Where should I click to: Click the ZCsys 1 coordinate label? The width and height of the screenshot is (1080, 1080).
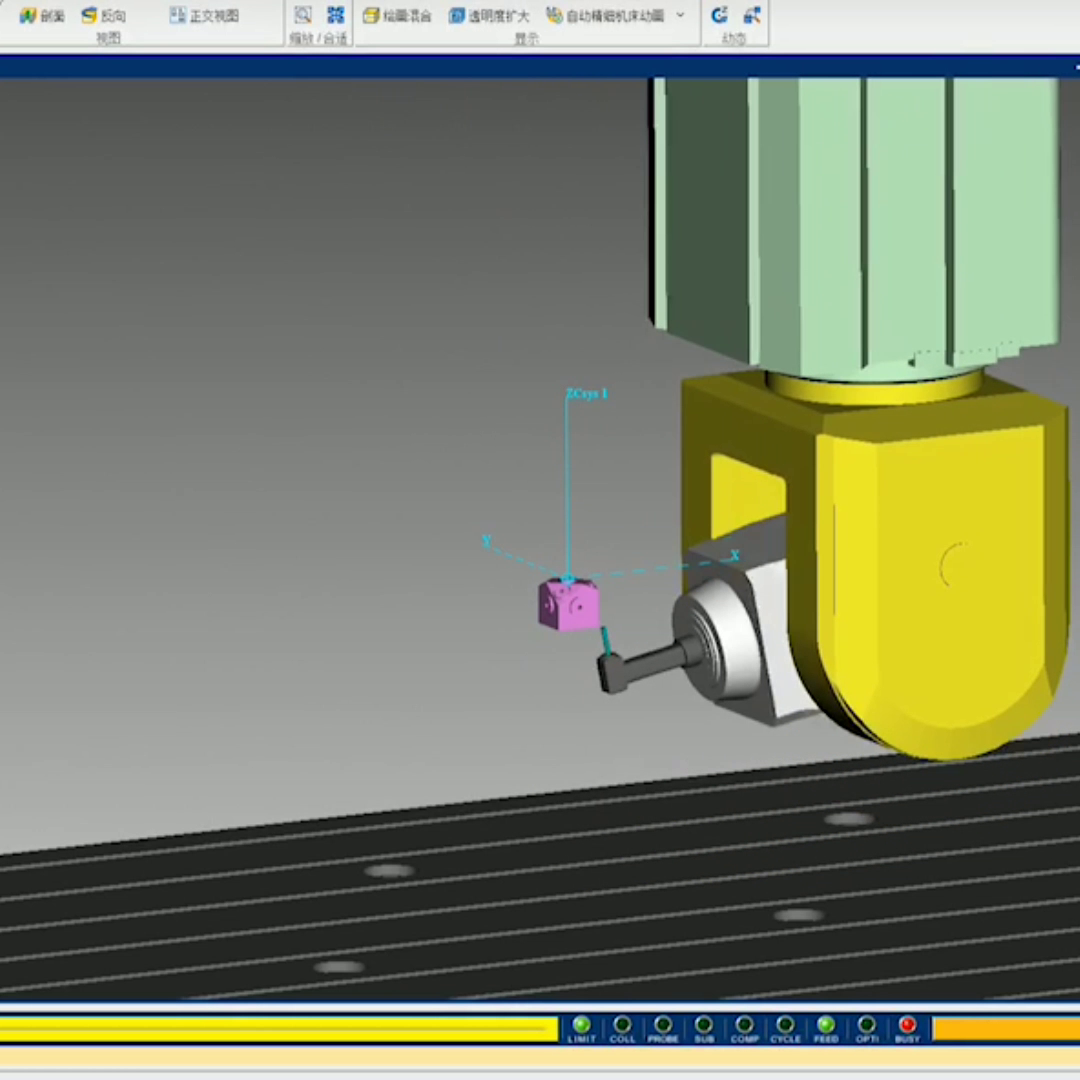[x=587, y=394]
